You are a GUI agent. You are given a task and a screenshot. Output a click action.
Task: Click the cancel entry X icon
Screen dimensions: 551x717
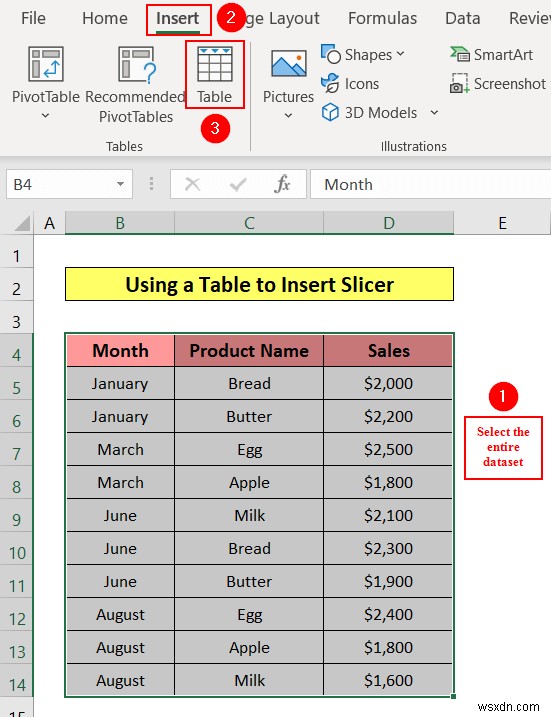tap(192, 184)
